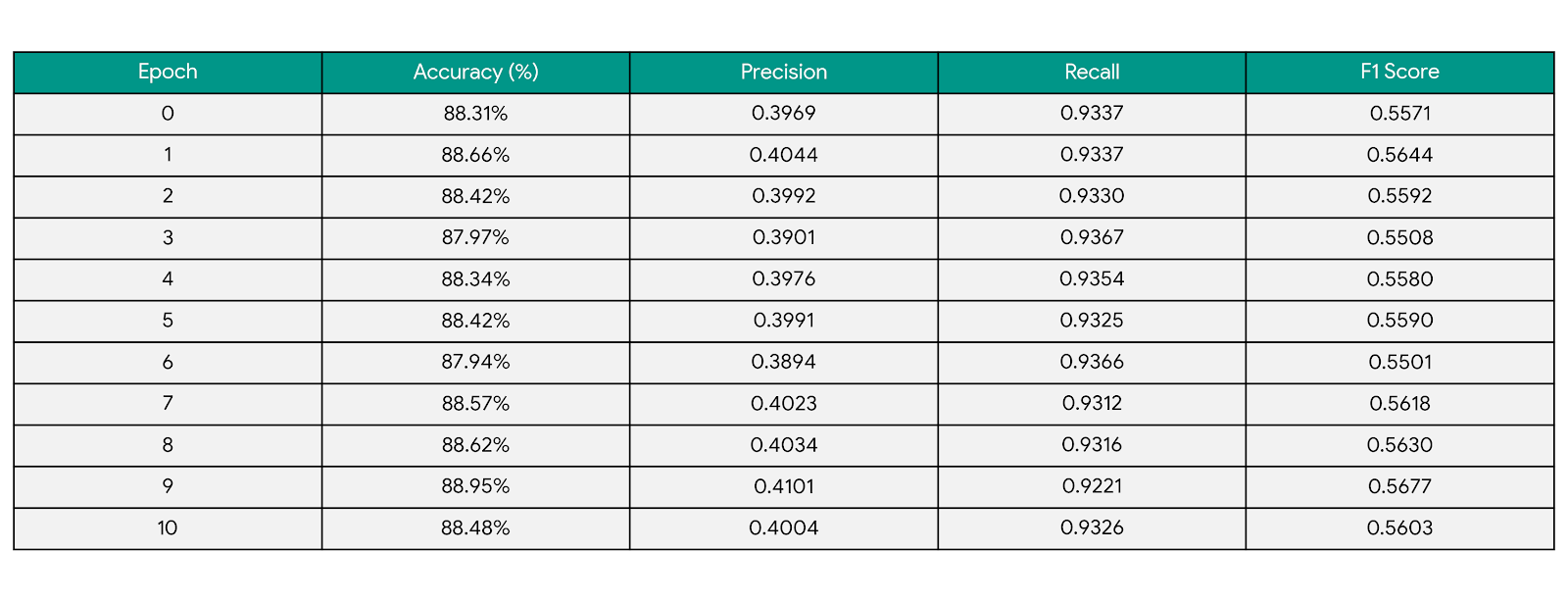Click the epoch 6 row label
Screen dimensions: 1568x602
[168, 362]
